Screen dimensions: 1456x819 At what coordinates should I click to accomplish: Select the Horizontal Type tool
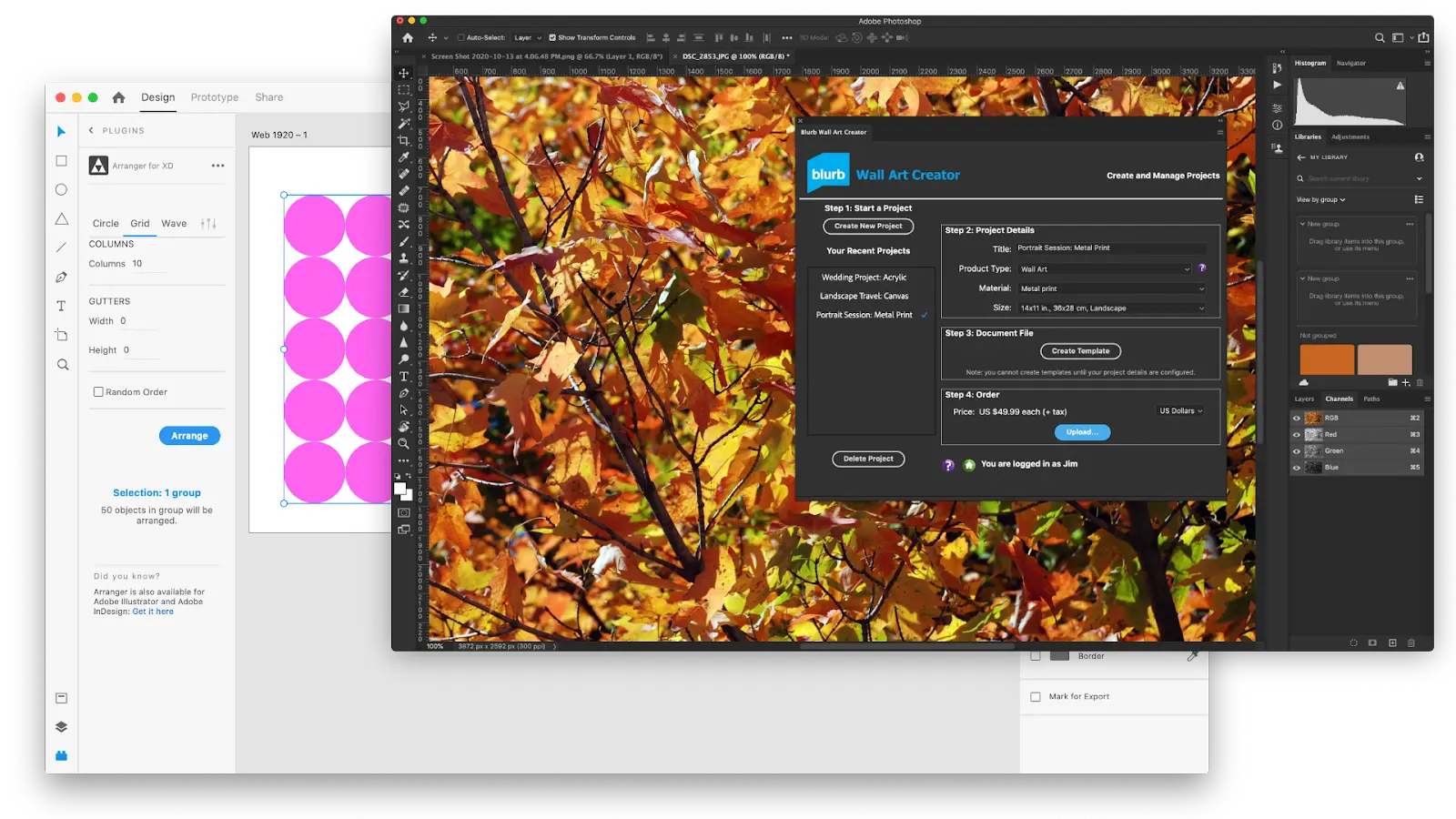(403, 376)
